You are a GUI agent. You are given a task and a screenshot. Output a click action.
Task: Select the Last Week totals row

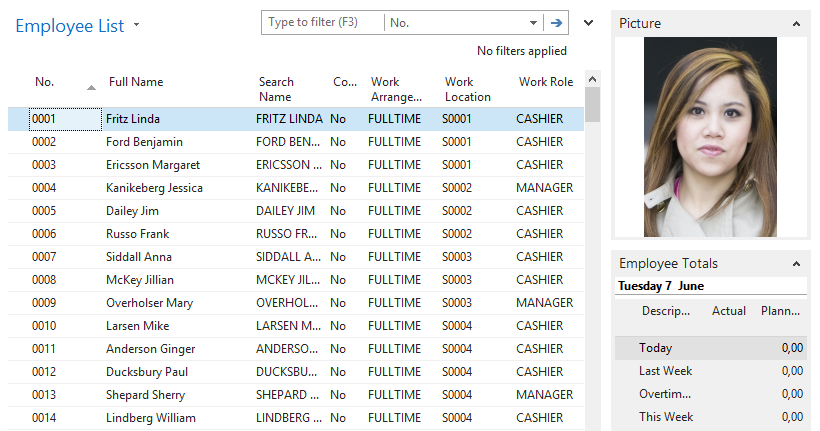[666, 371]
